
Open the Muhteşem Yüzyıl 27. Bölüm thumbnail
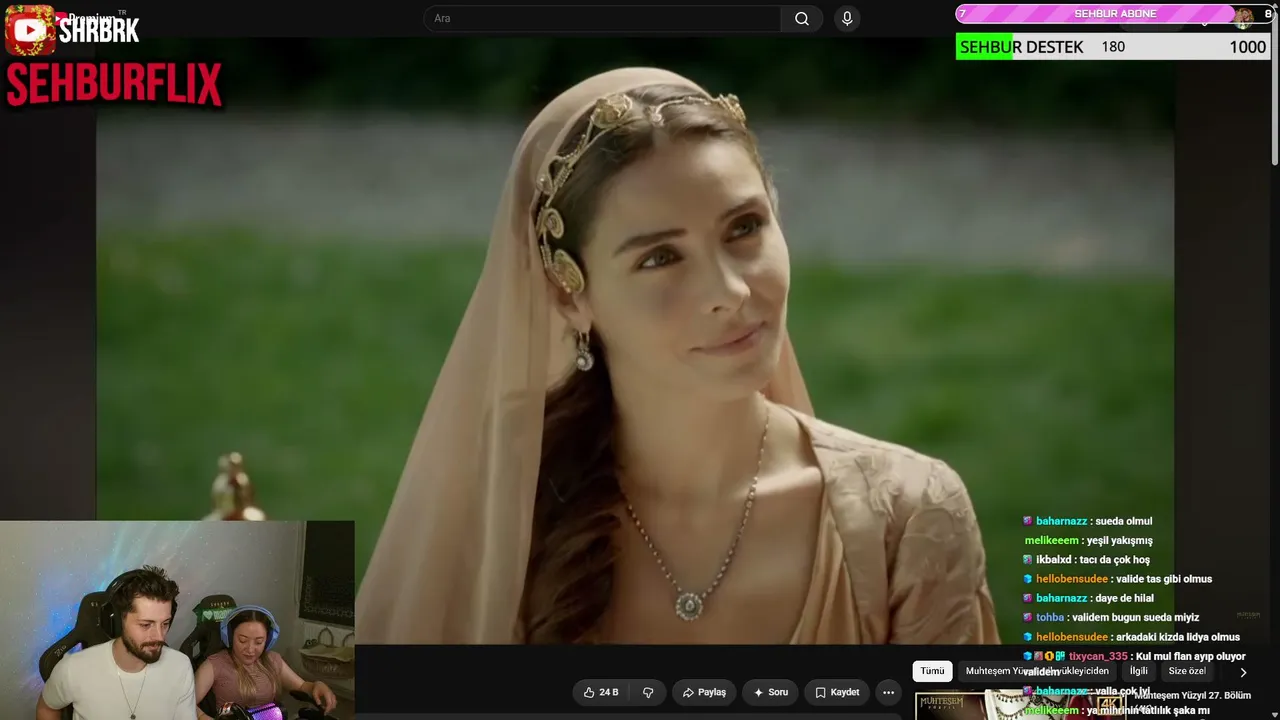[1020, 705]
